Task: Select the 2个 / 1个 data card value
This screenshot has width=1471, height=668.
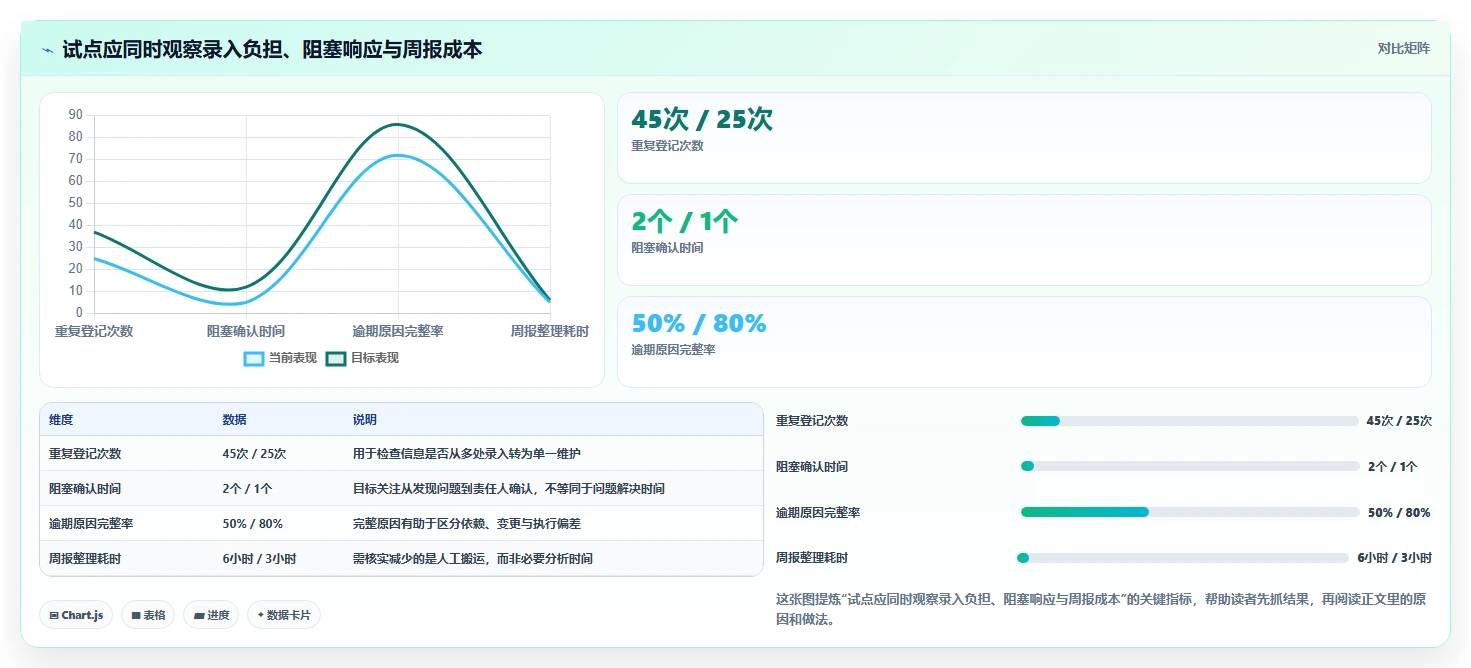Action: (x=685, y=222)
